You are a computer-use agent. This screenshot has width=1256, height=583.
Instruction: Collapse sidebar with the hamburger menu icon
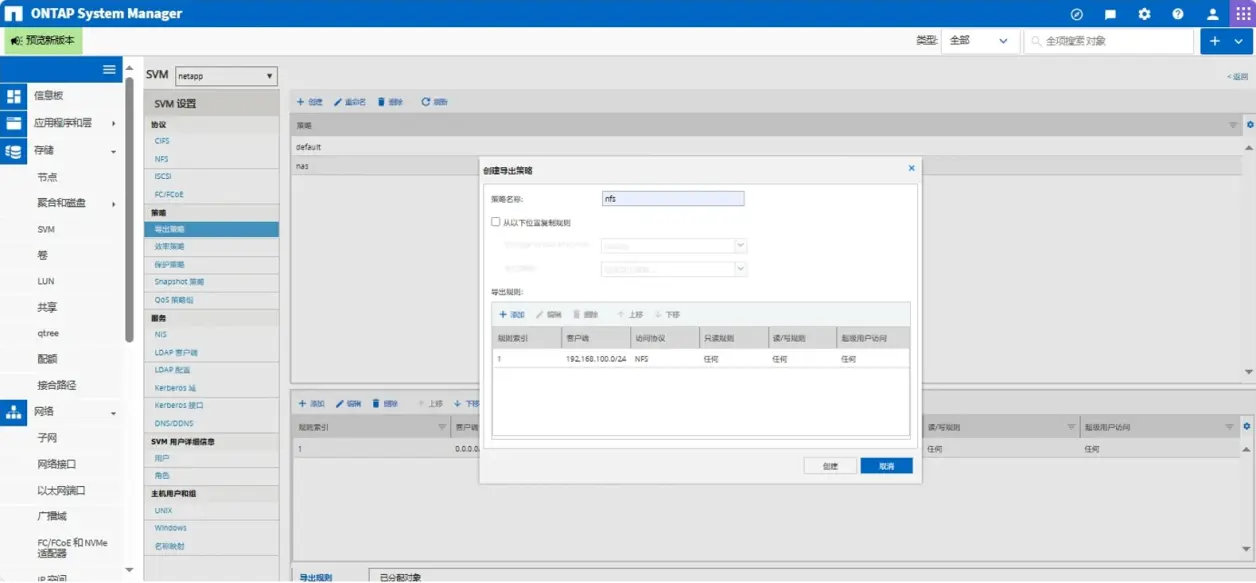[x=110, y=69]
